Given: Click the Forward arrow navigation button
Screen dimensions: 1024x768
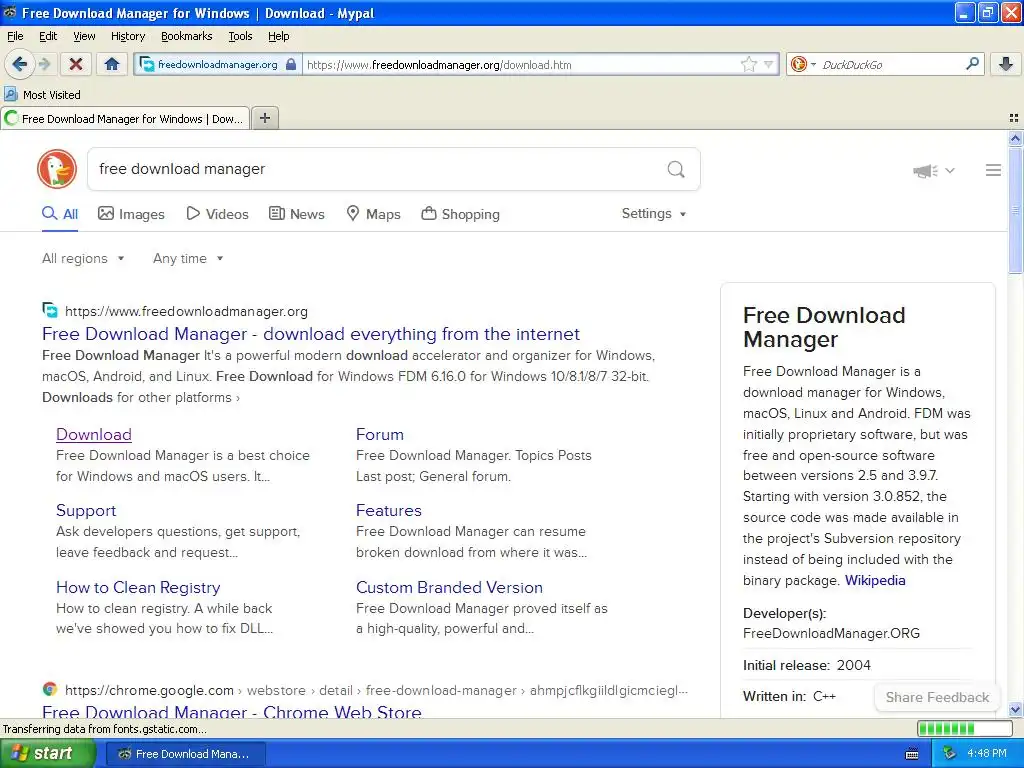Looking at the screenshot, I should [44, 64].
